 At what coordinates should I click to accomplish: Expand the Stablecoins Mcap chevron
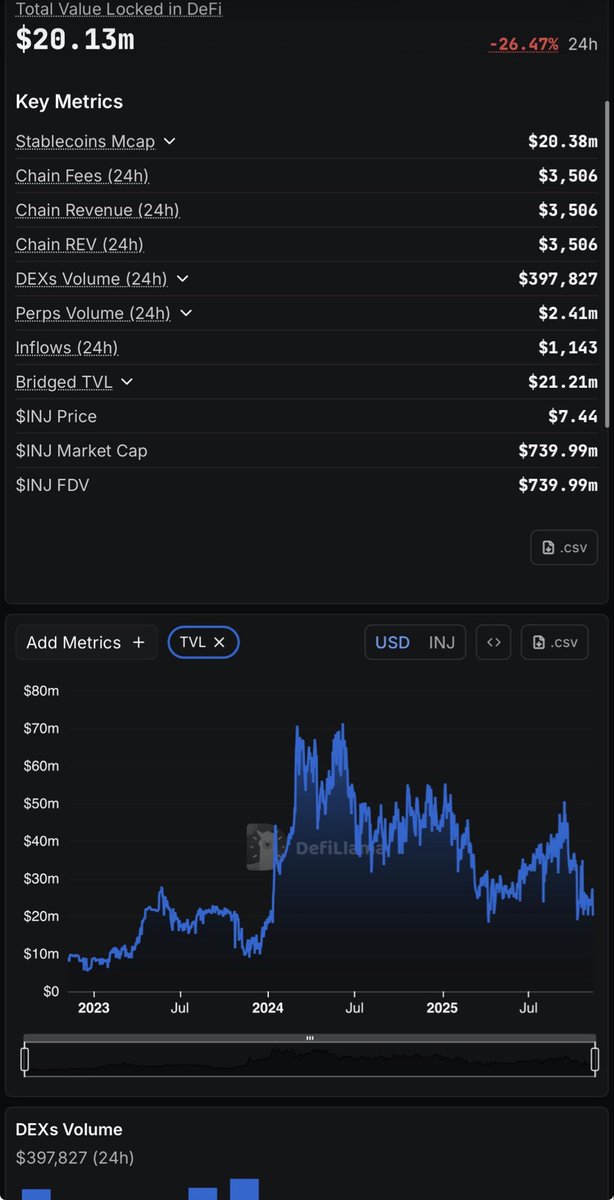(169, 141)
